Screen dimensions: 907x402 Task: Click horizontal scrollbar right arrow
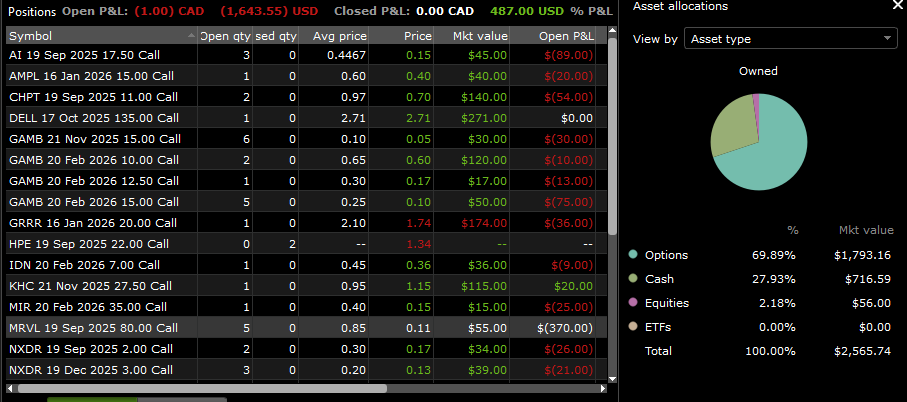tap(603, 389)
